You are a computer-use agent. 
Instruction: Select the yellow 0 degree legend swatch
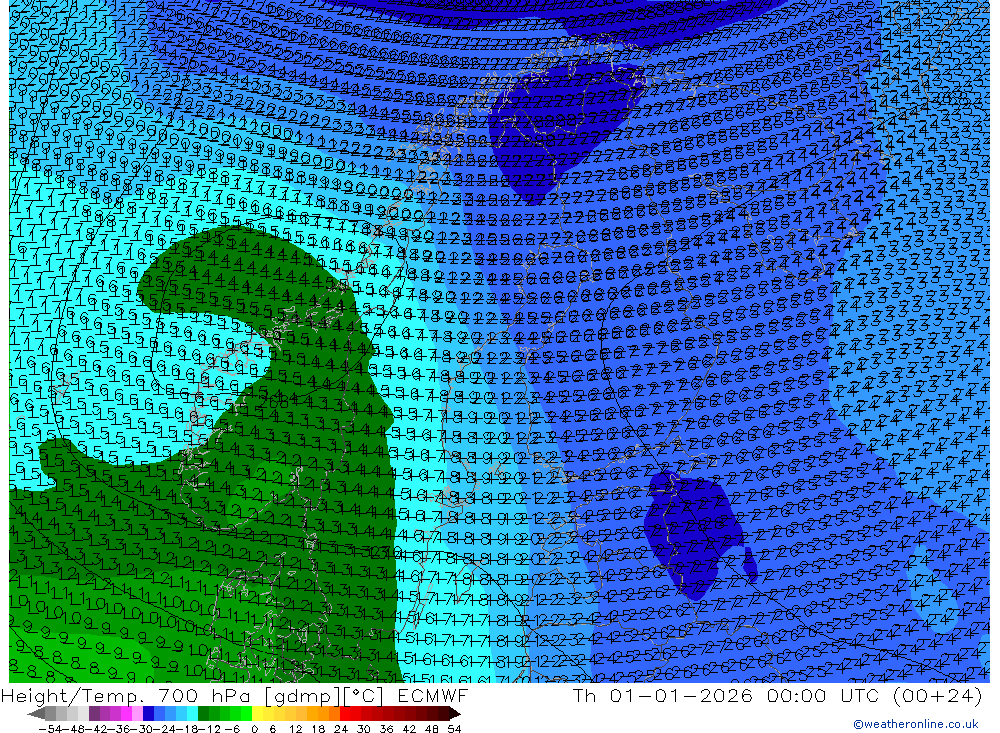[257, 714]
